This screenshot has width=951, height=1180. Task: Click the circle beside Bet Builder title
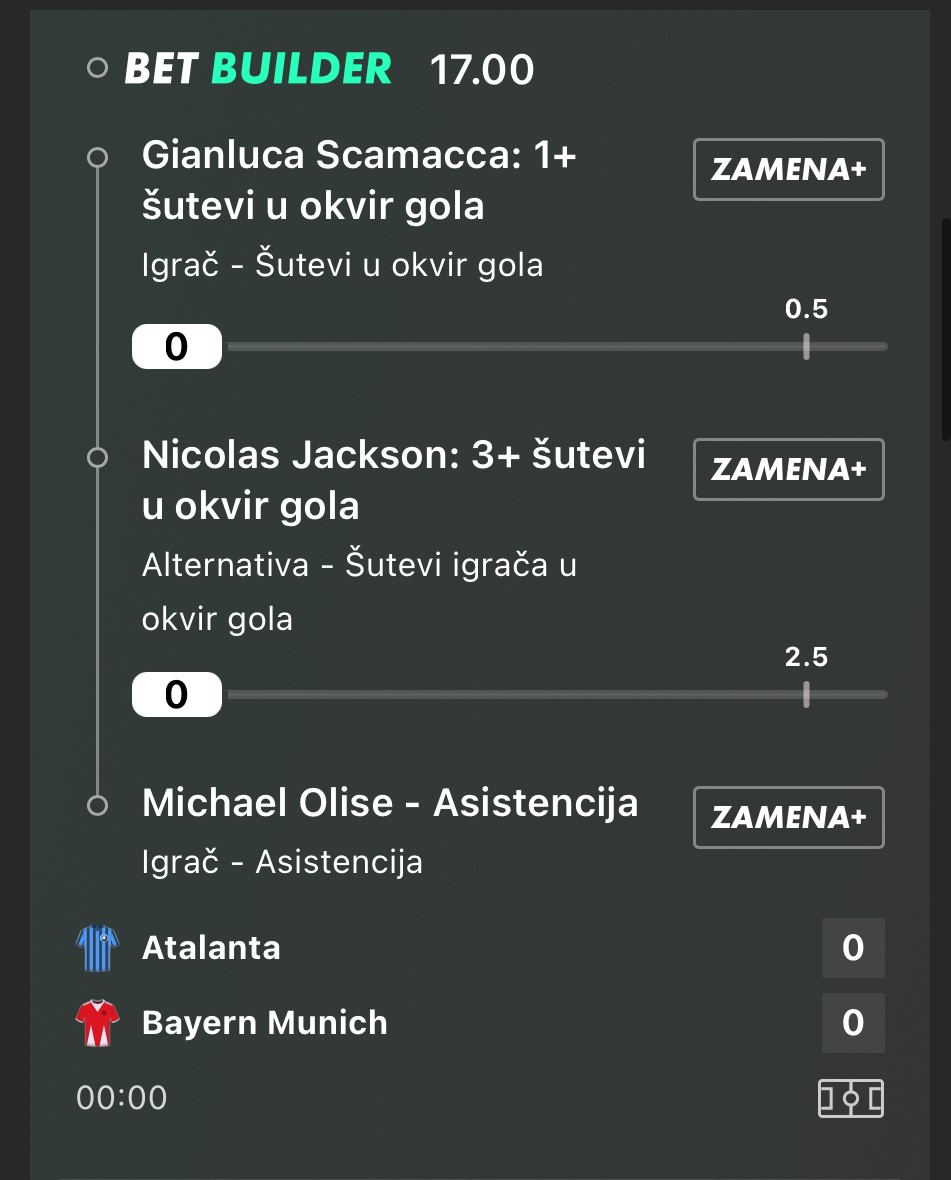click(x=97, y=69)
